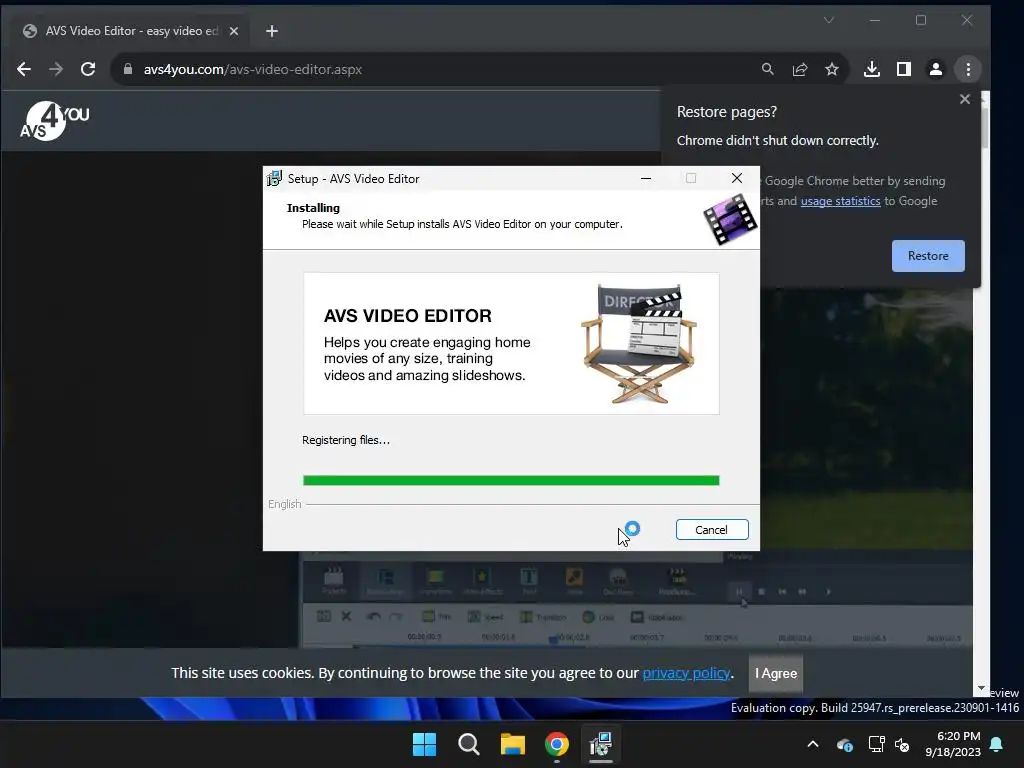Open the privacy policy link
The image size is (1024, 768).
686,673
